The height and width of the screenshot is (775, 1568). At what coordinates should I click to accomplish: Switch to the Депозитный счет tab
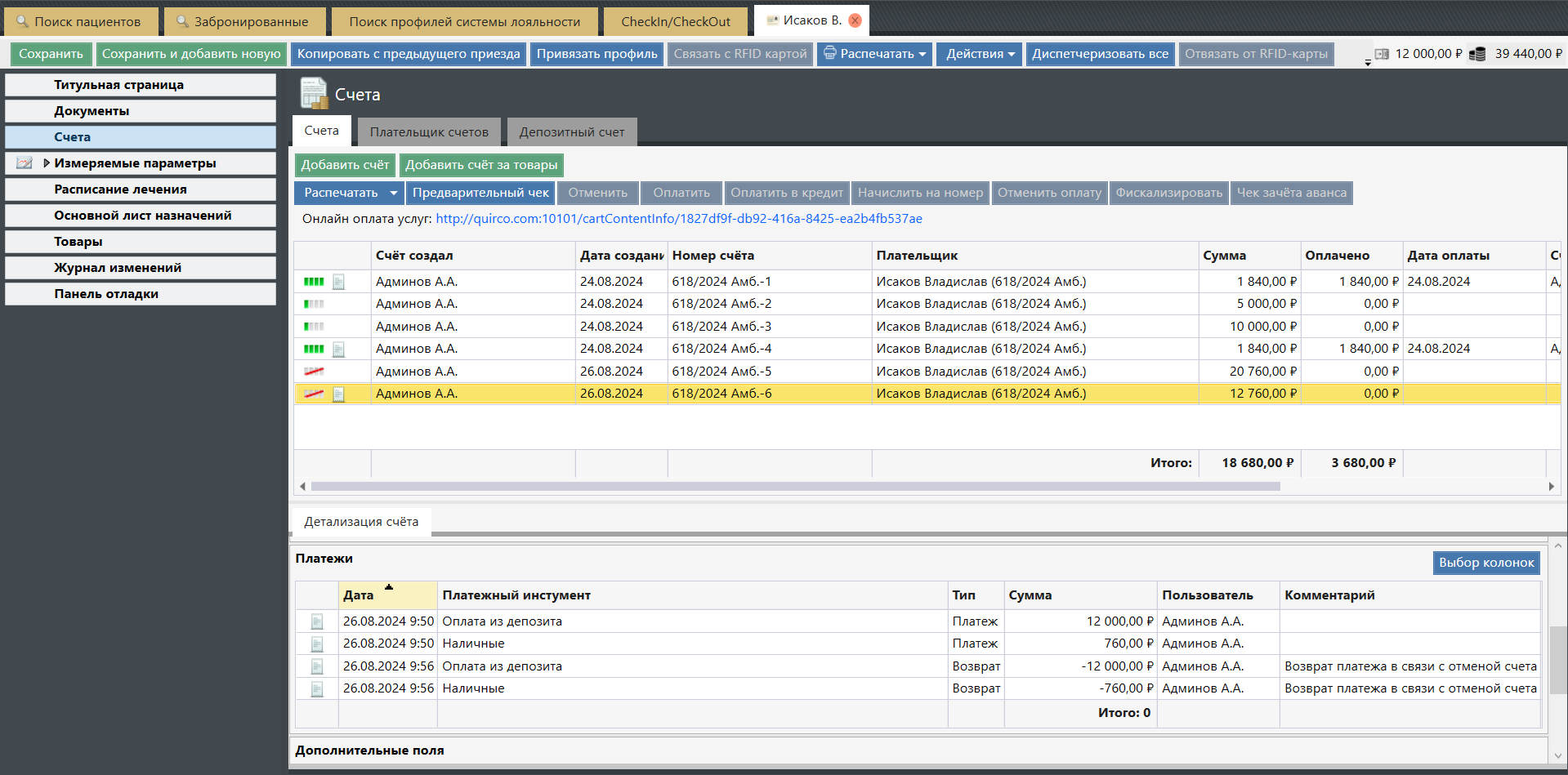571,131
